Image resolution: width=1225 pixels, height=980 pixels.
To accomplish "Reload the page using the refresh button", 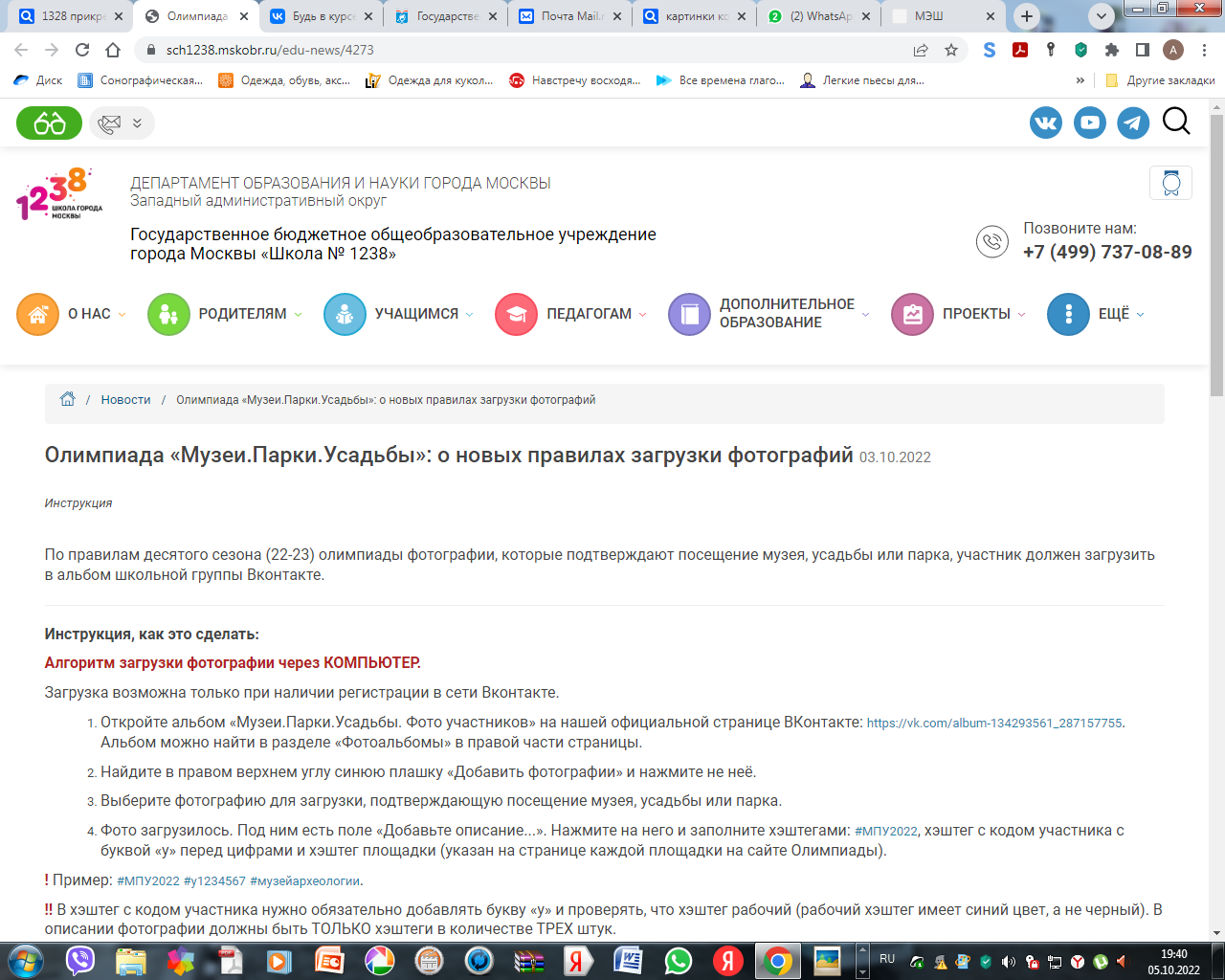I will [82, 50].
